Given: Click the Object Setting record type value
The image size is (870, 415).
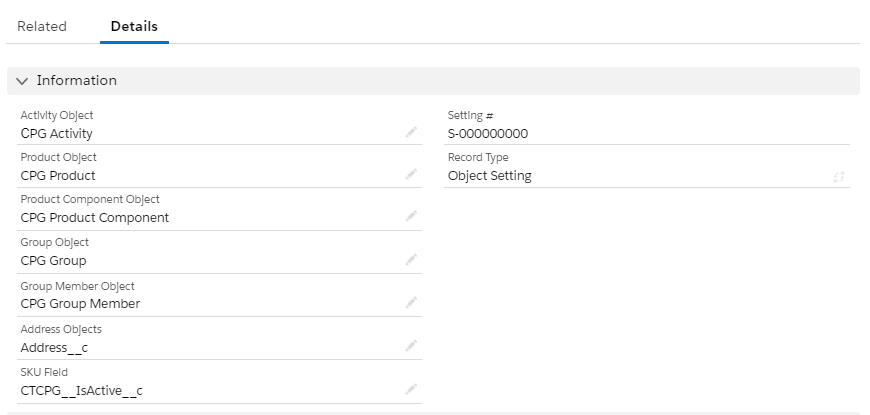Looking at the screenshot, I should click(x=490, y=175).
